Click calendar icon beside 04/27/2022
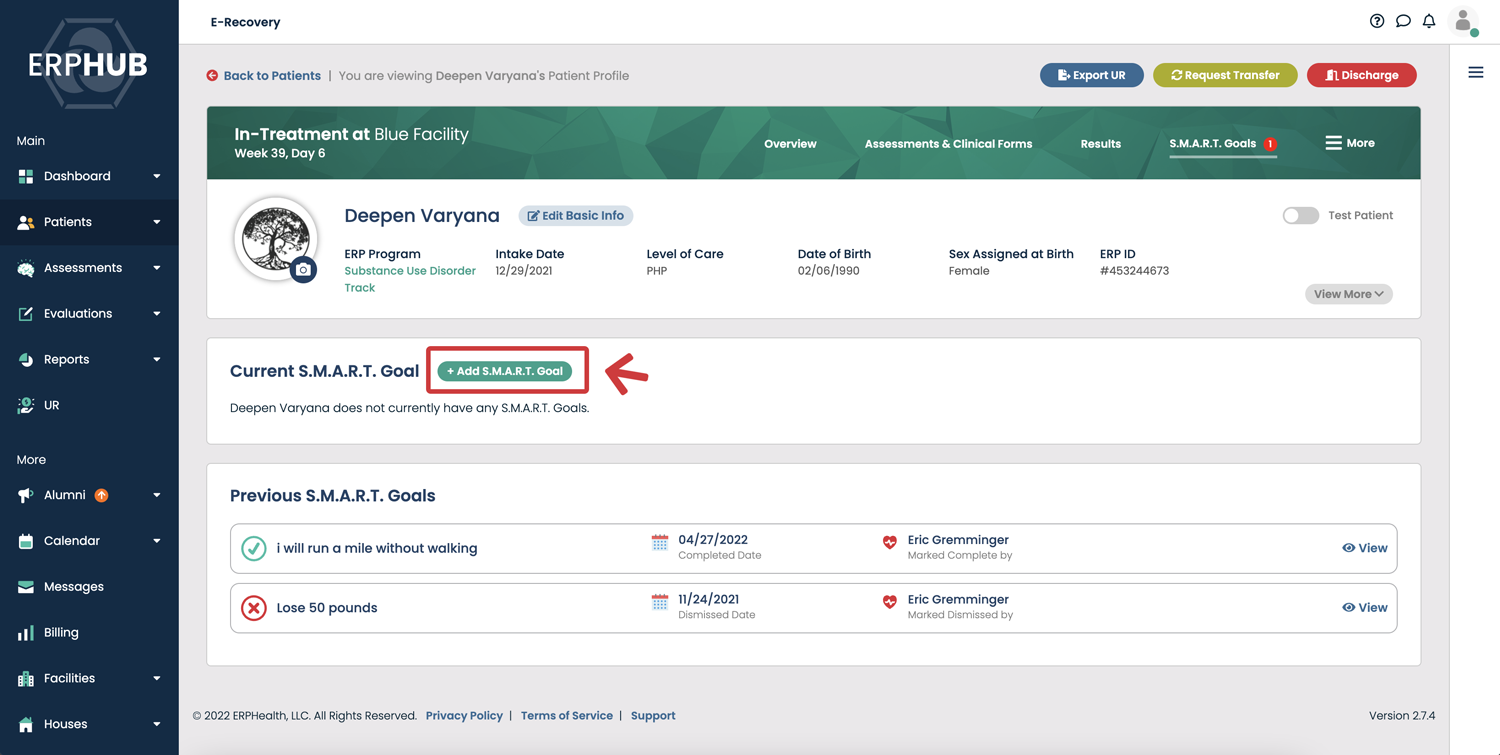This screenshot has height=755, width=1500. point(660,543)
